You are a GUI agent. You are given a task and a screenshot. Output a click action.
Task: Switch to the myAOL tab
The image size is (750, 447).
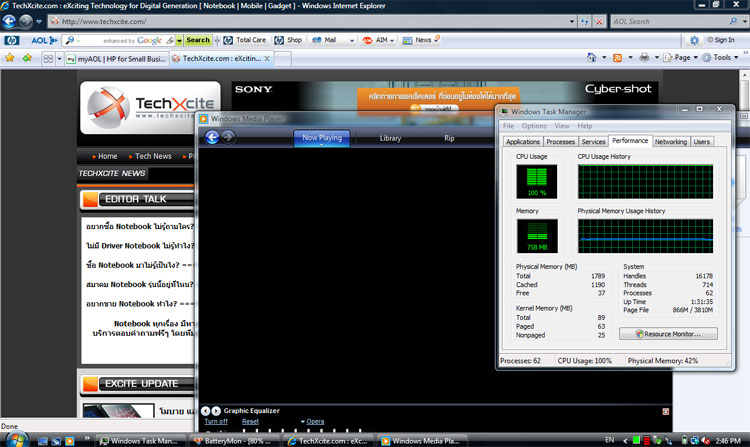[x=117, y=59]
